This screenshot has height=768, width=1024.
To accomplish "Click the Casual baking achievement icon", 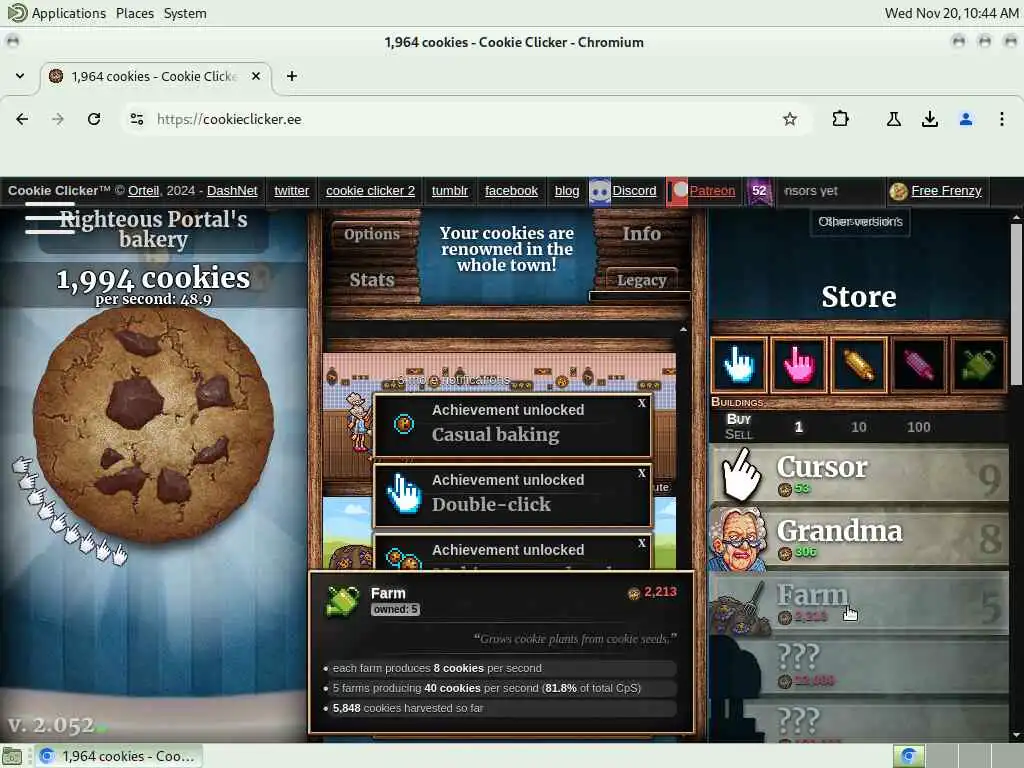I will coord(404,424).
